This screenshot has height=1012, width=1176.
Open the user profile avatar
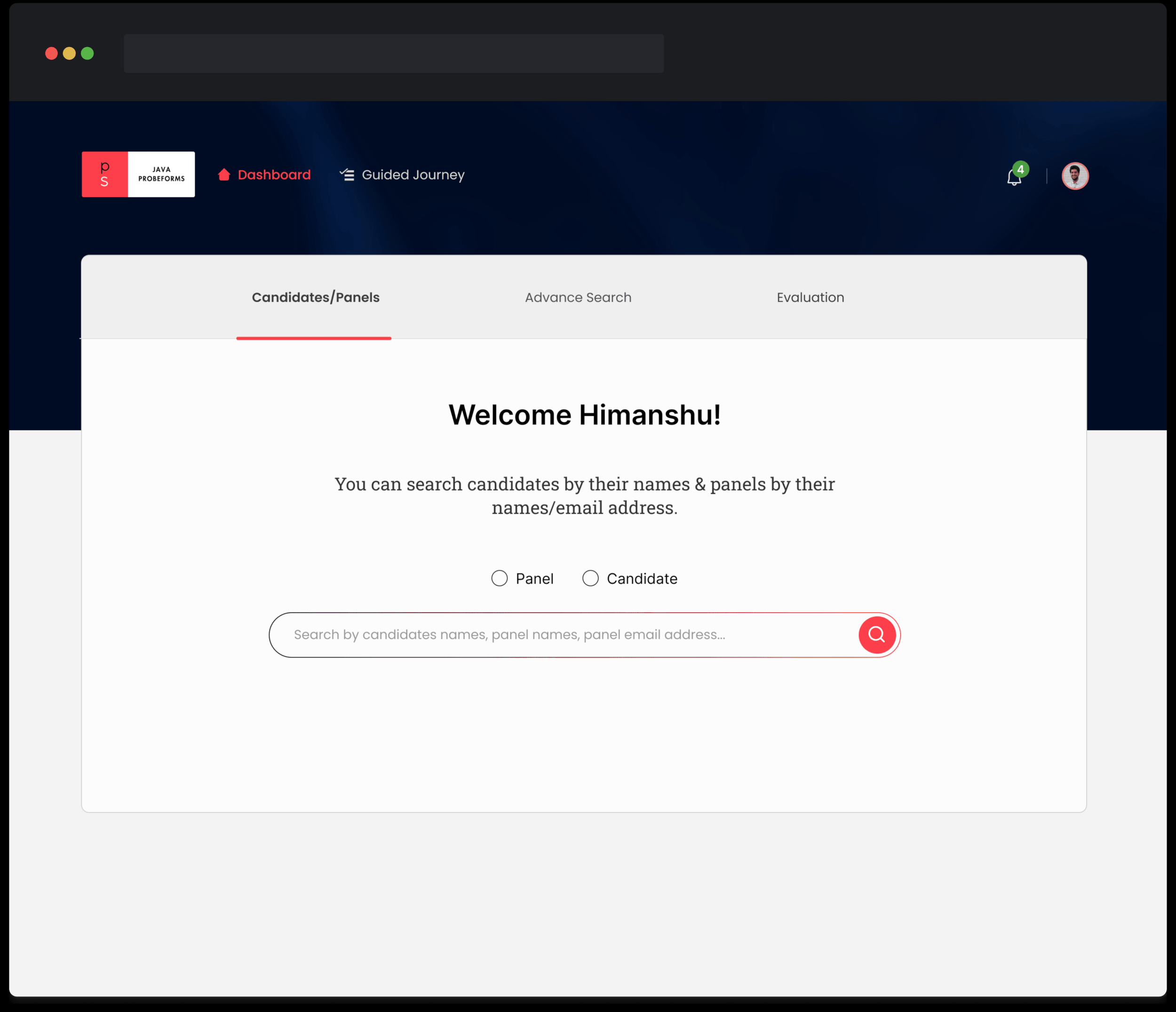point(1074,176)
